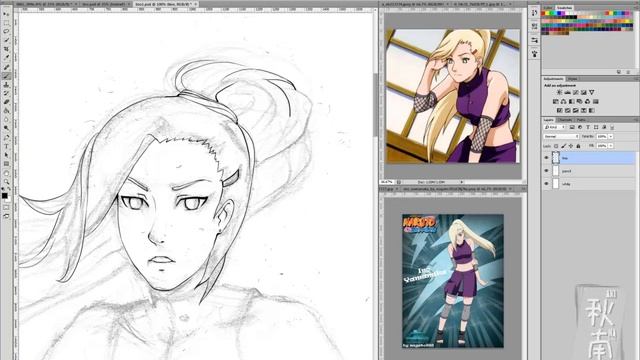This screenshot has height=360, width=640.
Task: Select the Horizontal Type tool
Action: coord(6,146)
